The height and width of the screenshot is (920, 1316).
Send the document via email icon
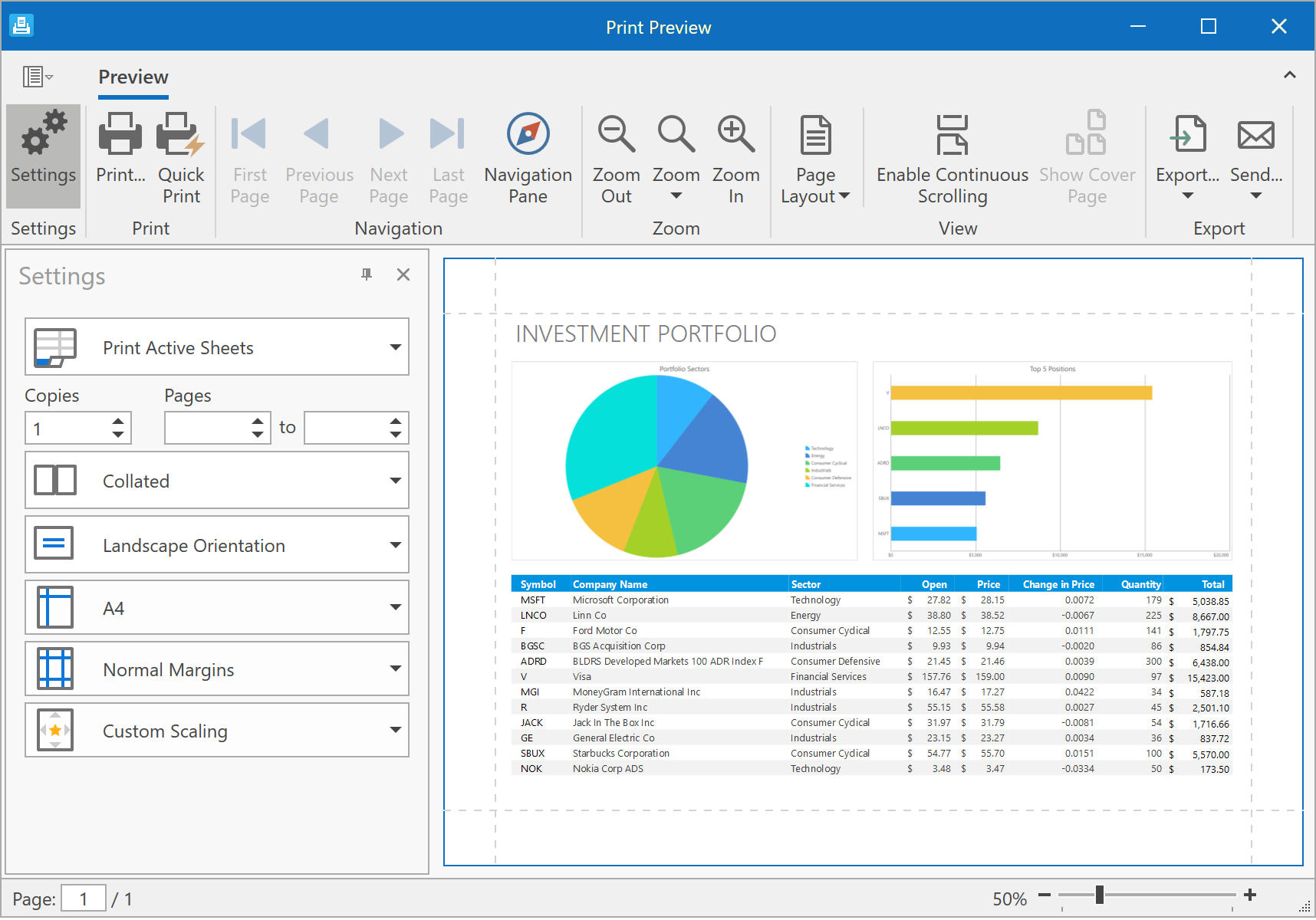tap(1255, 136)
